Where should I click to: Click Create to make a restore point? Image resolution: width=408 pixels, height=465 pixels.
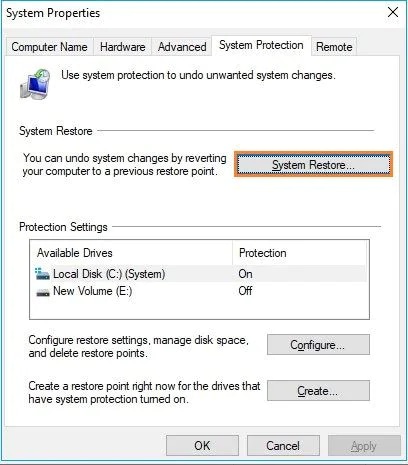pos(318,390)
